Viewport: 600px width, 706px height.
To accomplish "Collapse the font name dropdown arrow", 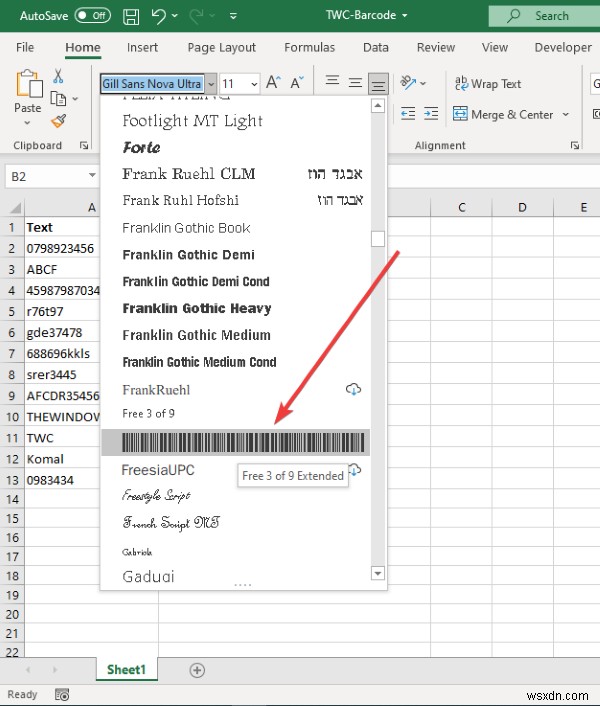I will [211, 84].
